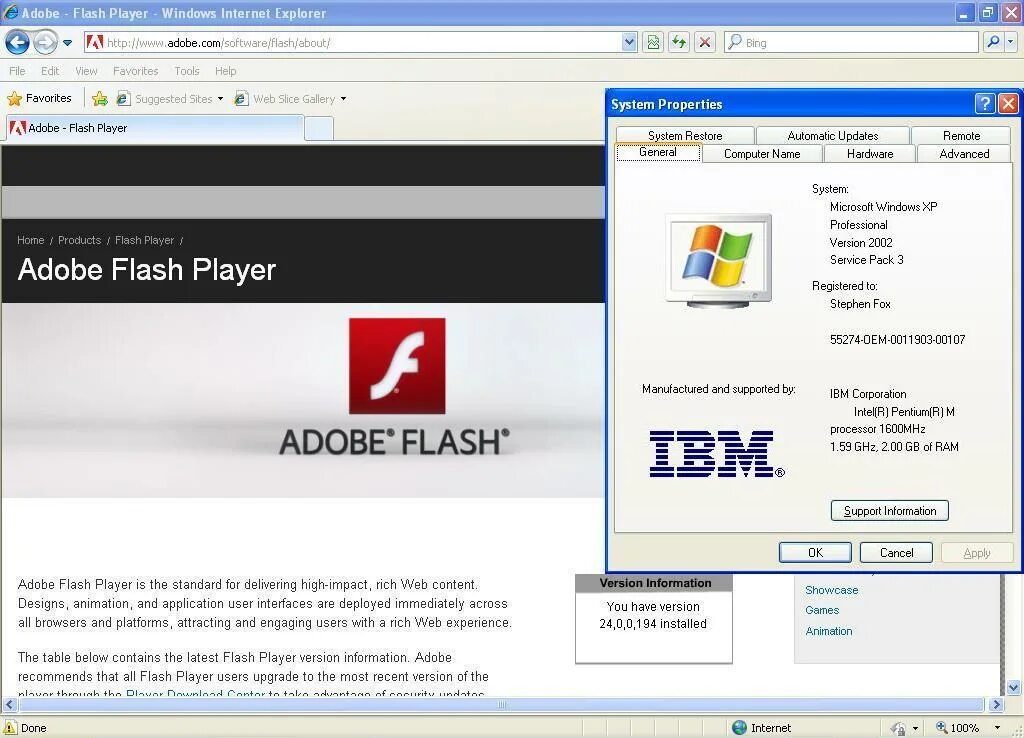The image size is (1024, 738).
Task: Click the IBM logo in System Properties
Action: click(x=716, y=454)
